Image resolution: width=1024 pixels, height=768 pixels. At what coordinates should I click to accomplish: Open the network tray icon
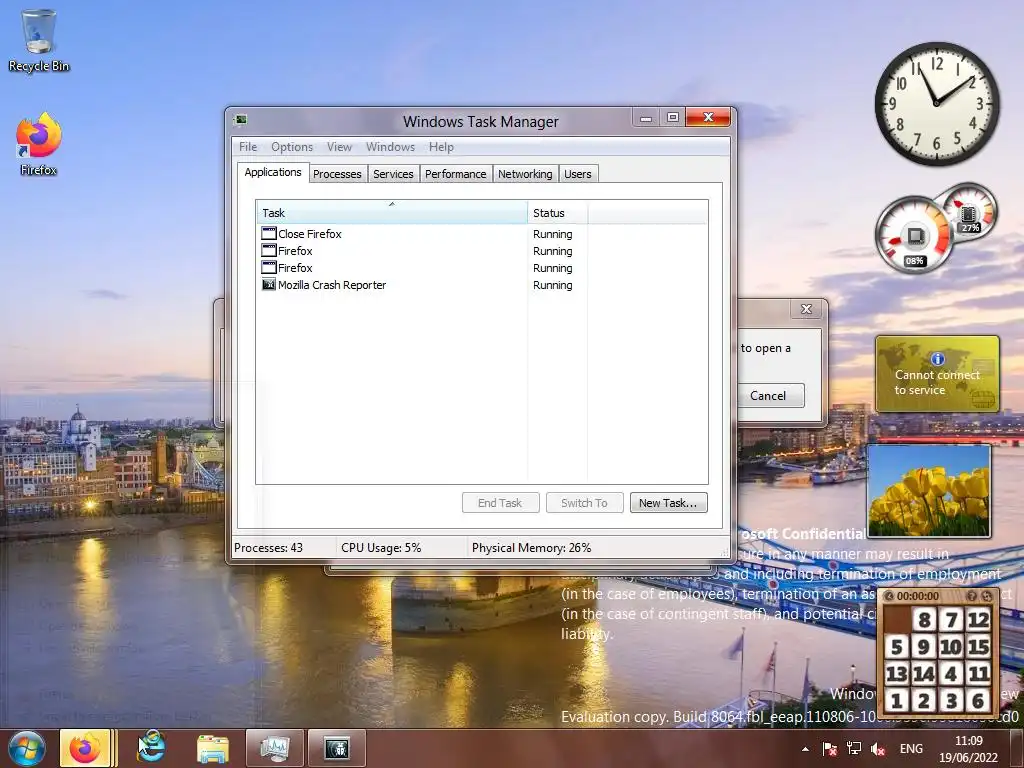854,749
